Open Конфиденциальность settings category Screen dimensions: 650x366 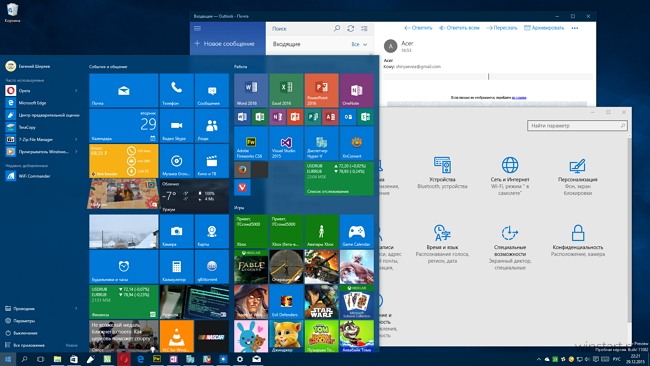[577, 240]
